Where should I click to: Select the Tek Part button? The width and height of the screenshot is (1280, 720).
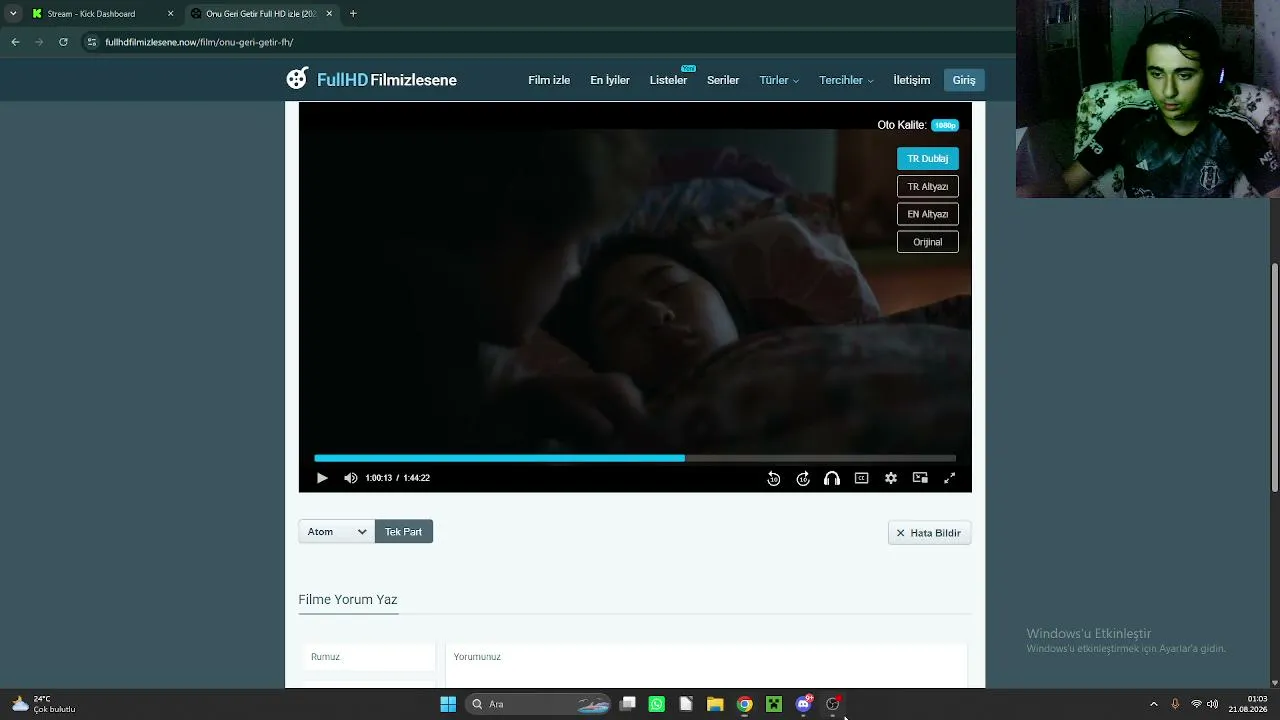pyautogui.click(x=404, y=532)
